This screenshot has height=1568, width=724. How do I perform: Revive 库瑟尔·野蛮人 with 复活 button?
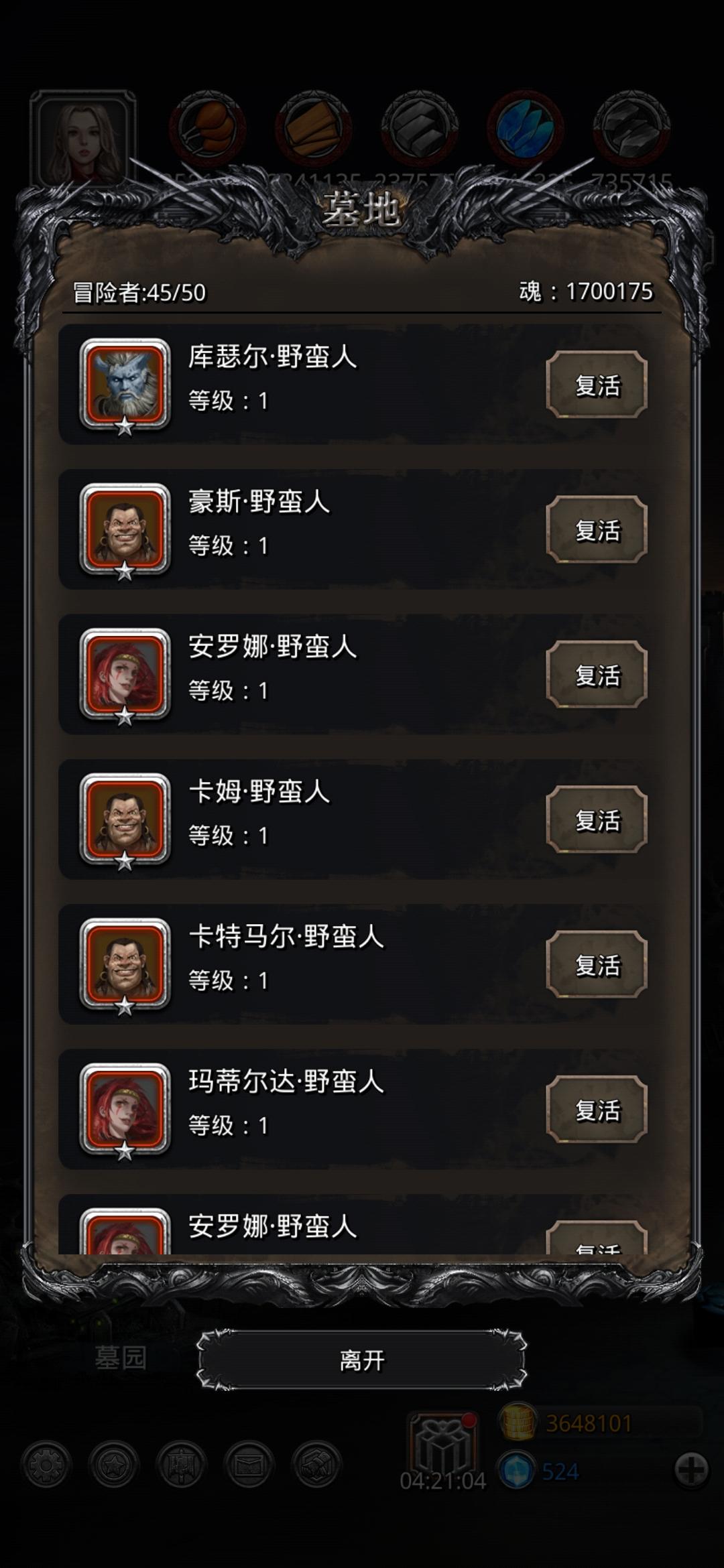tap(597, 385)
